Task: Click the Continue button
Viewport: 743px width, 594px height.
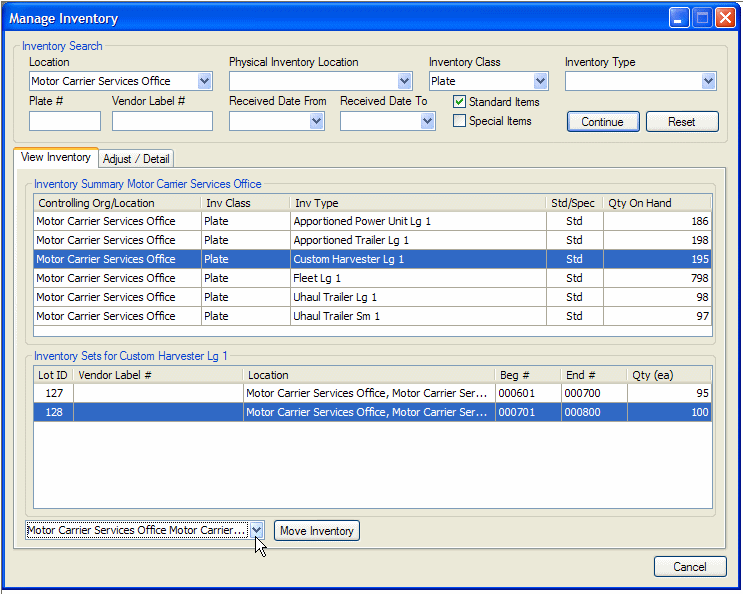Action: point(602,122)
